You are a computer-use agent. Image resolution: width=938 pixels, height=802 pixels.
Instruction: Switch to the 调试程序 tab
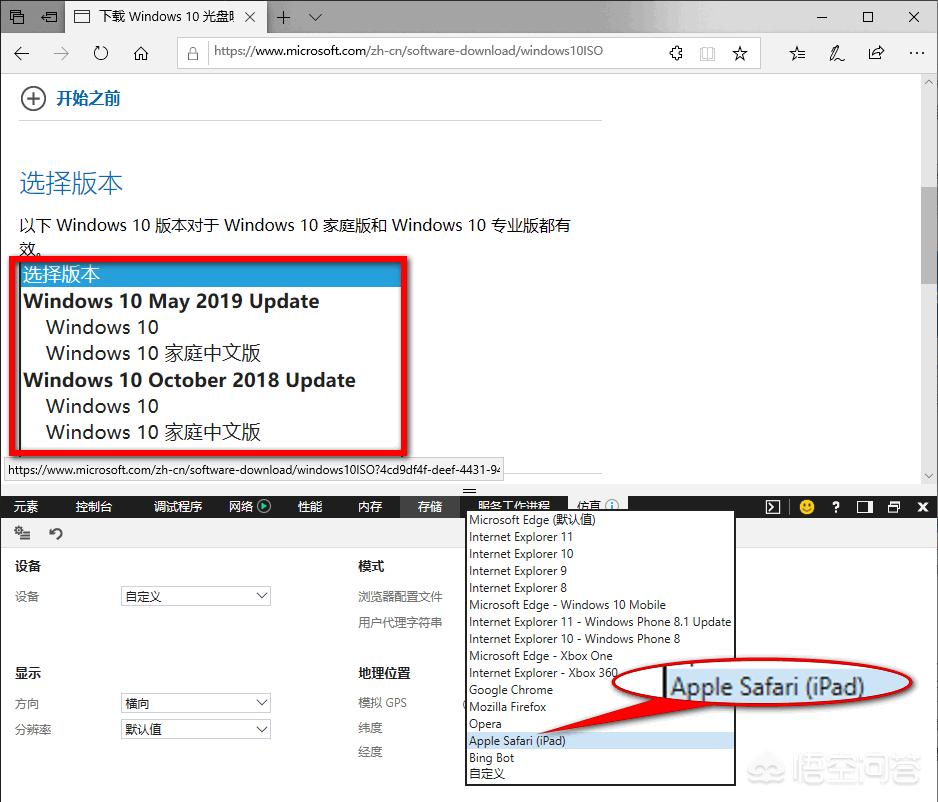coord(178,507)
